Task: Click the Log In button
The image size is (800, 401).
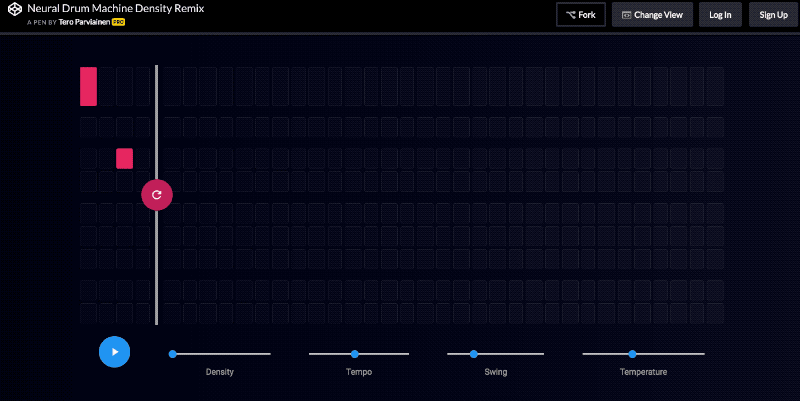Action: (720, 15)
